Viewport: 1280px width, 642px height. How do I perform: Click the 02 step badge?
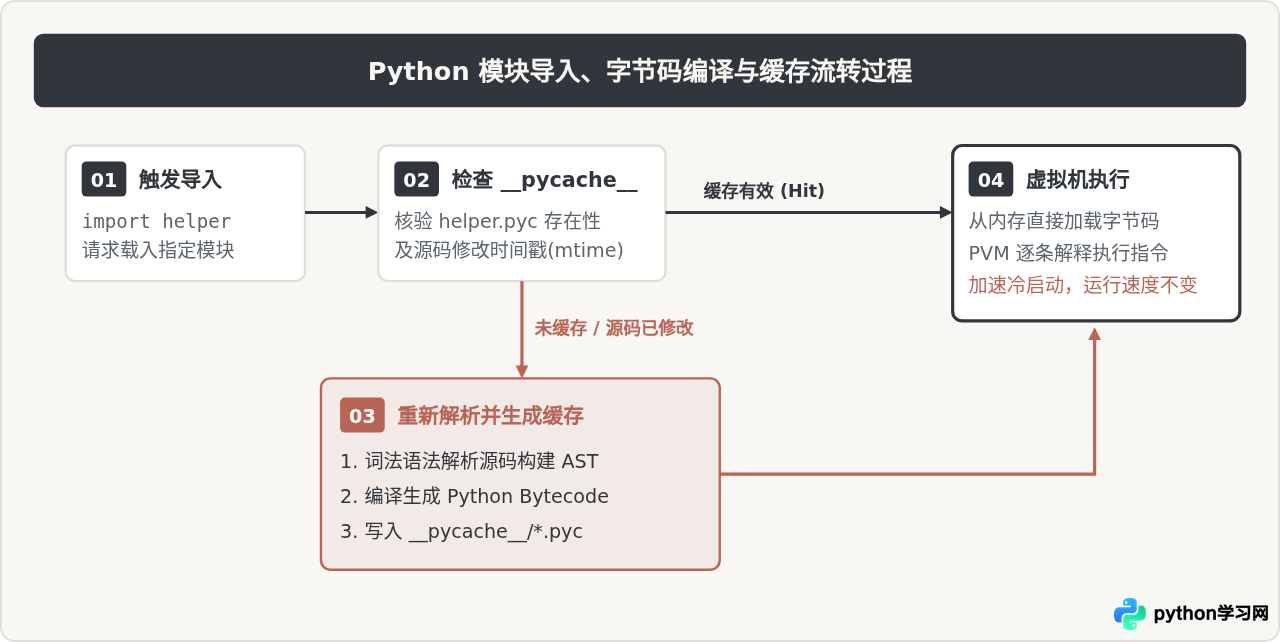pos(416,180)
